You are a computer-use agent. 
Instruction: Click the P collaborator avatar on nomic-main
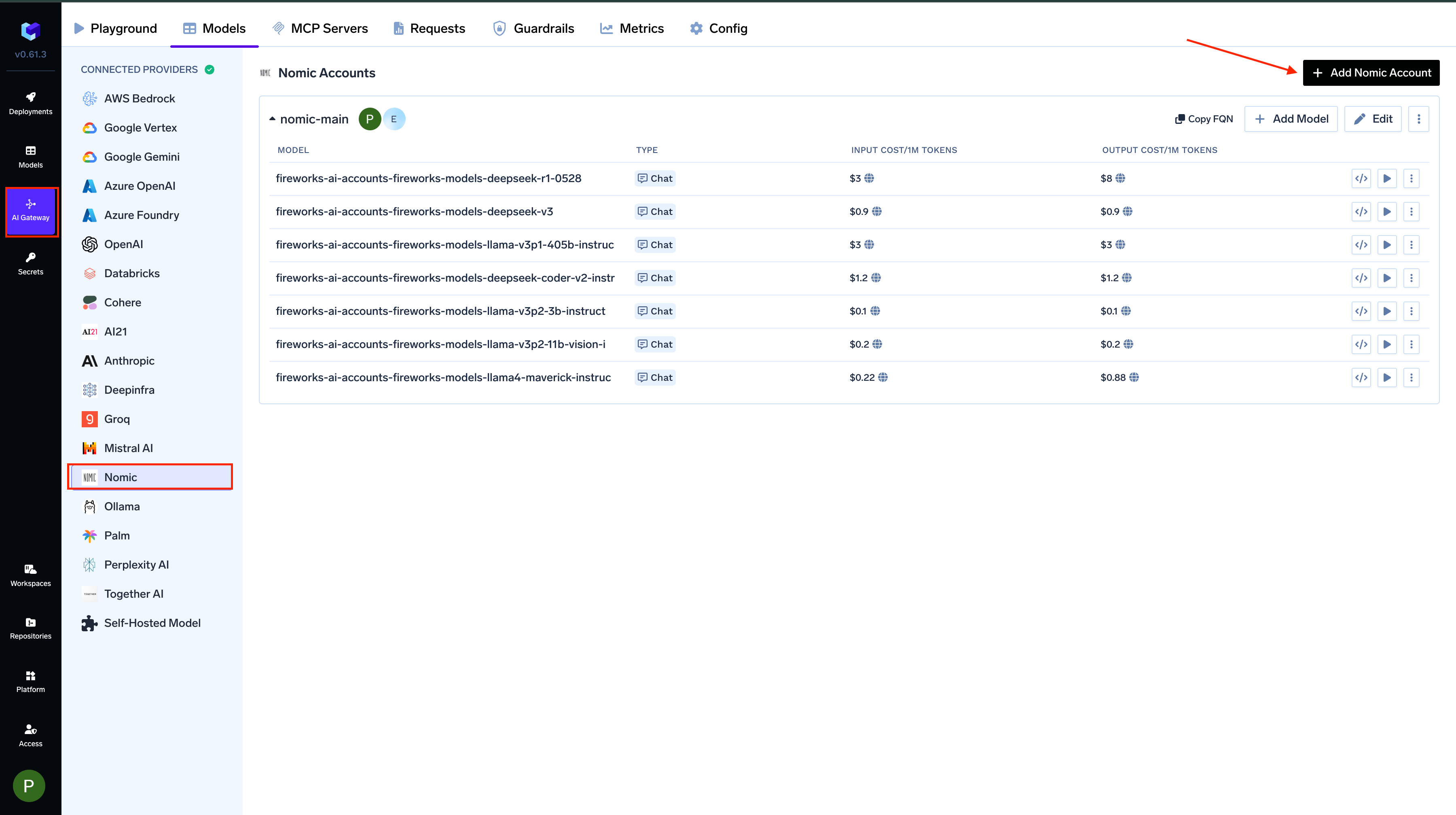coord(370,119)
